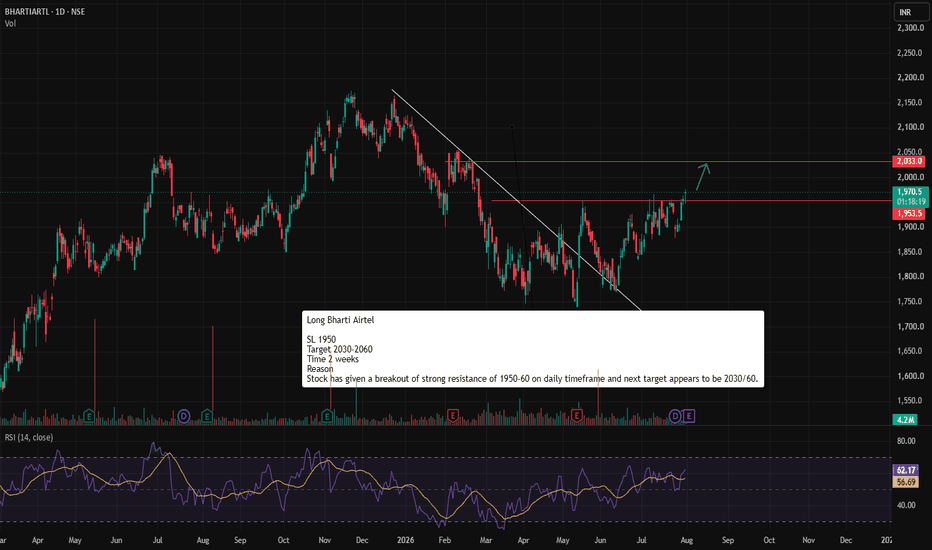Select the green upward arrow drawing
932x550 pixels.
click(703, 177)
